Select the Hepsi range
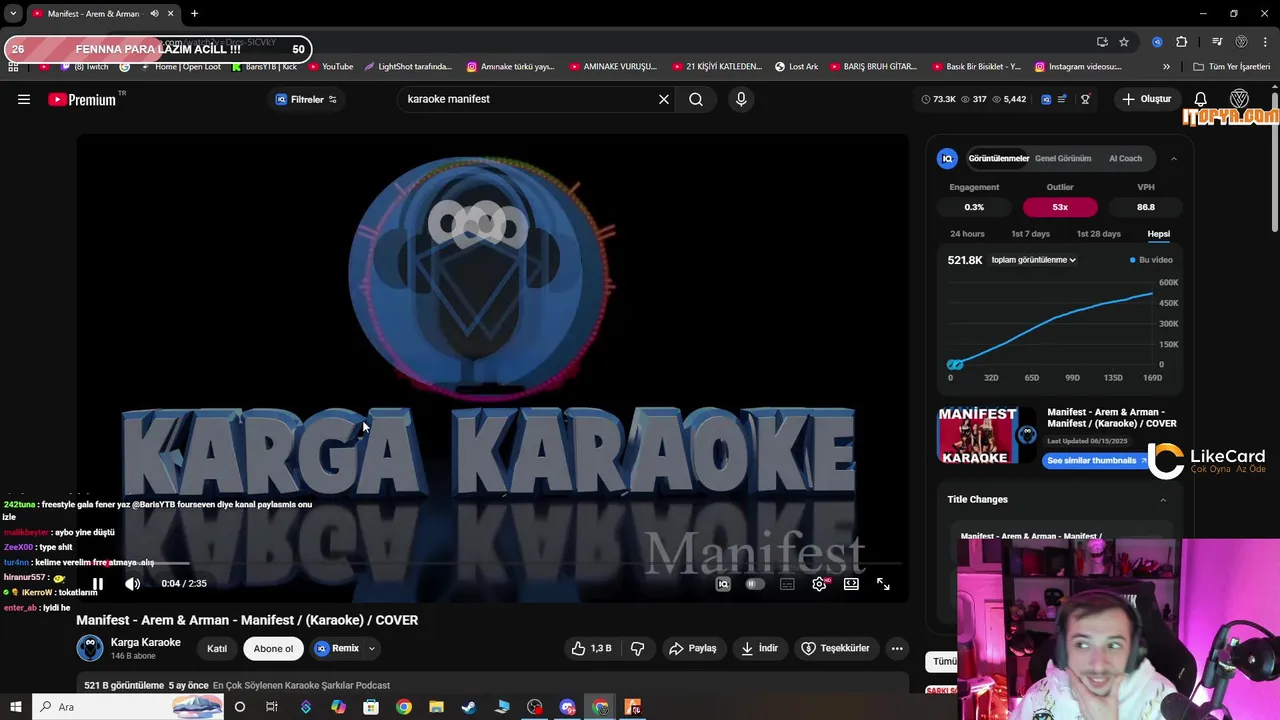Viewport: 1280px width, 720px height. click(x=1159, y=234)
